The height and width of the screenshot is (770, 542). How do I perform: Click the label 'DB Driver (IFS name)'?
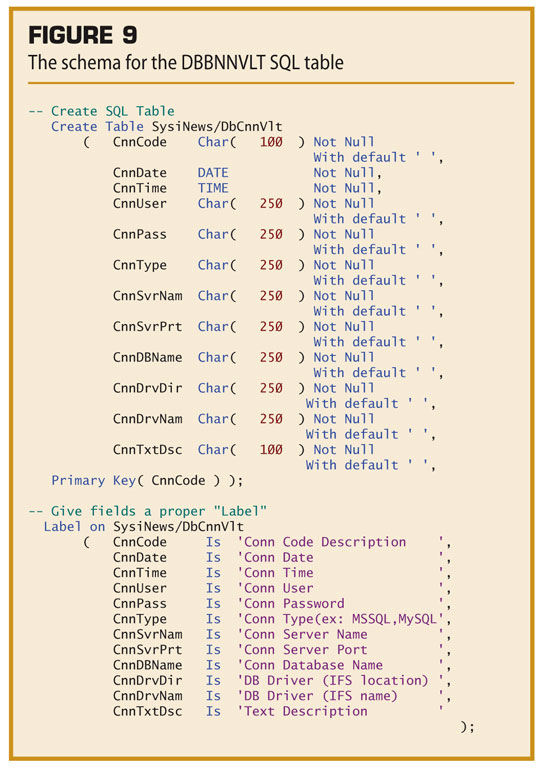(321, 696)
